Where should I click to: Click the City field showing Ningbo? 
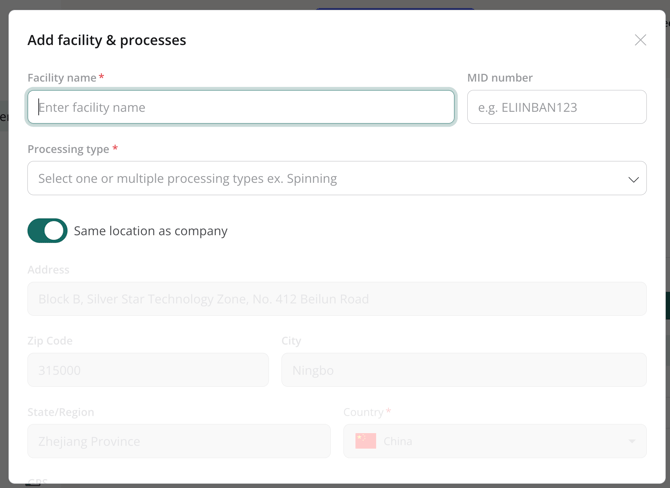[x=463, y=370]
